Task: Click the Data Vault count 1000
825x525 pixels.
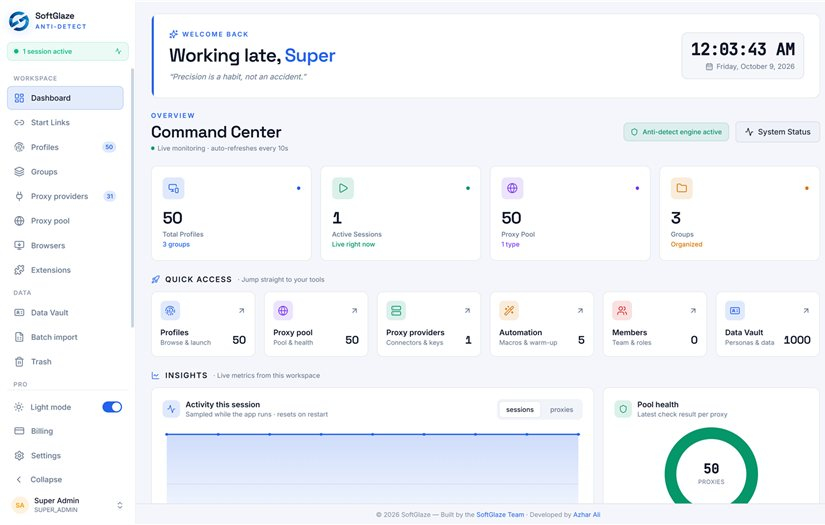Action: 797,340
